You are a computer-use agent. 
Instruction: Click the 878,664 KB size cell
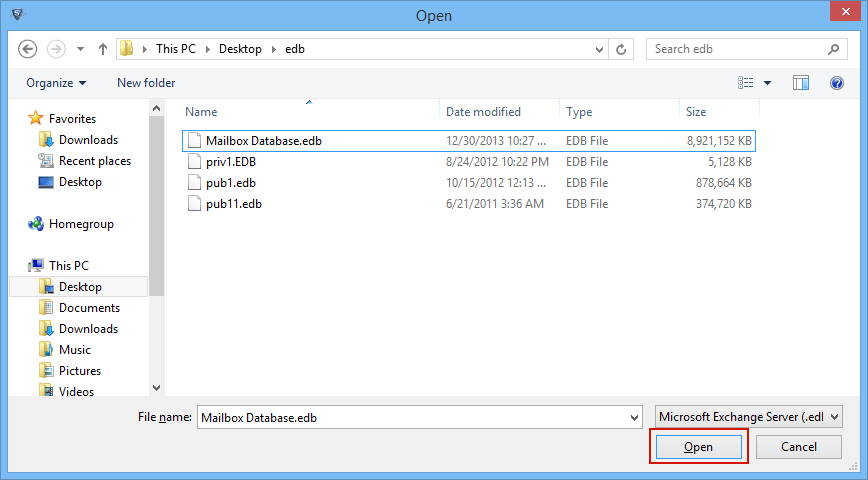tap(724, 183)
